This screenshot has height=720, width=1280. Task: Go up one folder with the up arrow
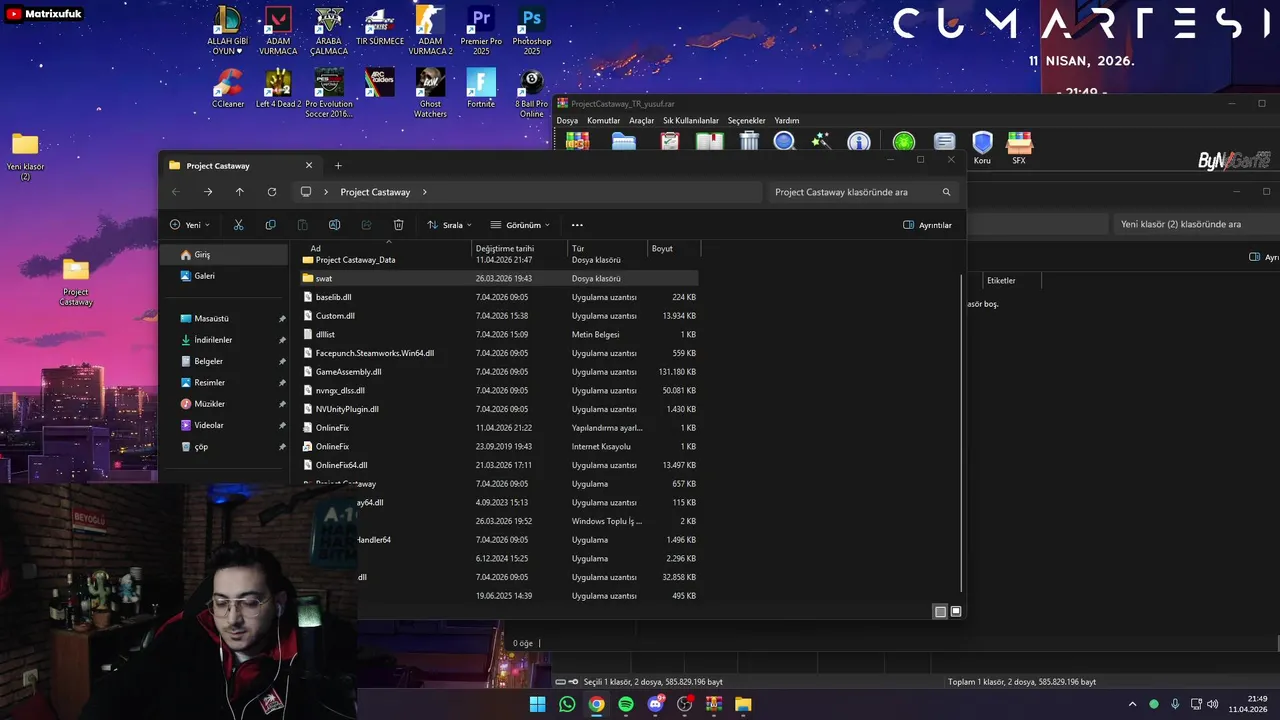pos(239,192)
